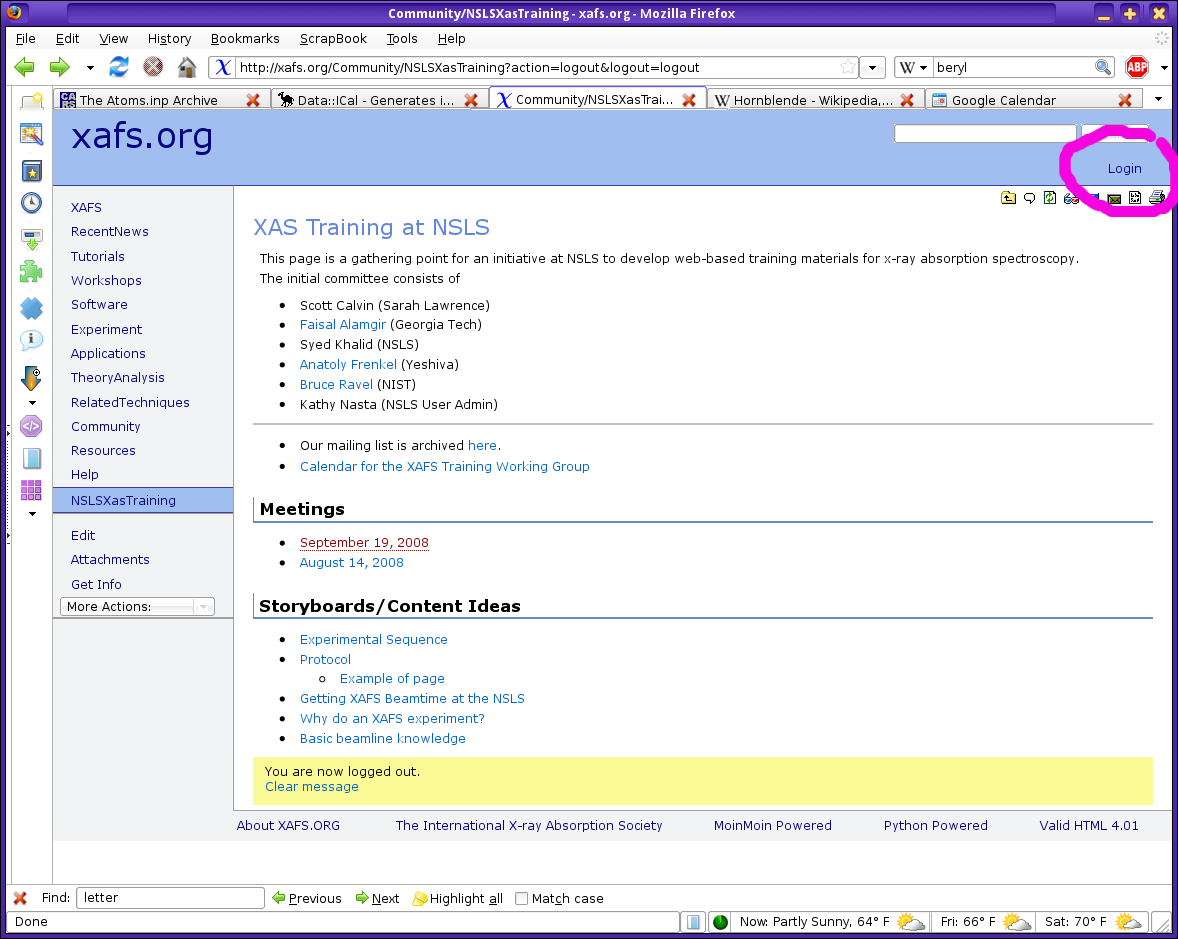Enable the Match case checkbox
The width and height of the screenshot is (1178, 939).
pos(521,898)
